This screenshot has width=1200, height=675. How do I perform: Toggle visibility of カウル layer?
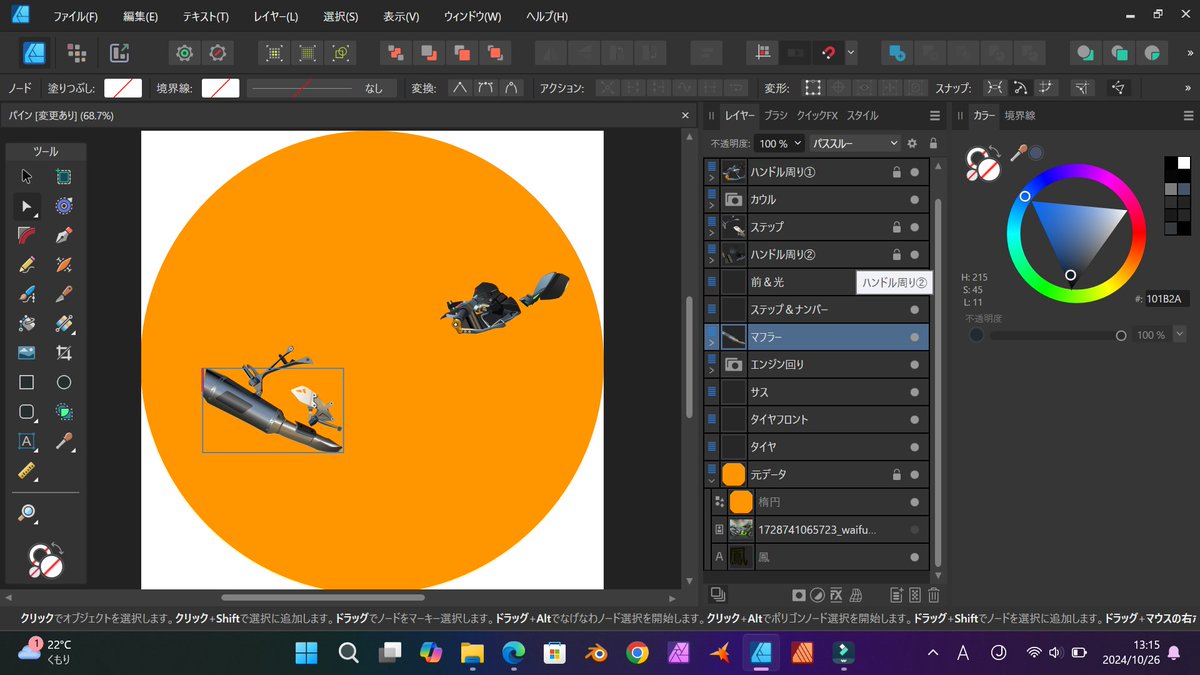914,200
